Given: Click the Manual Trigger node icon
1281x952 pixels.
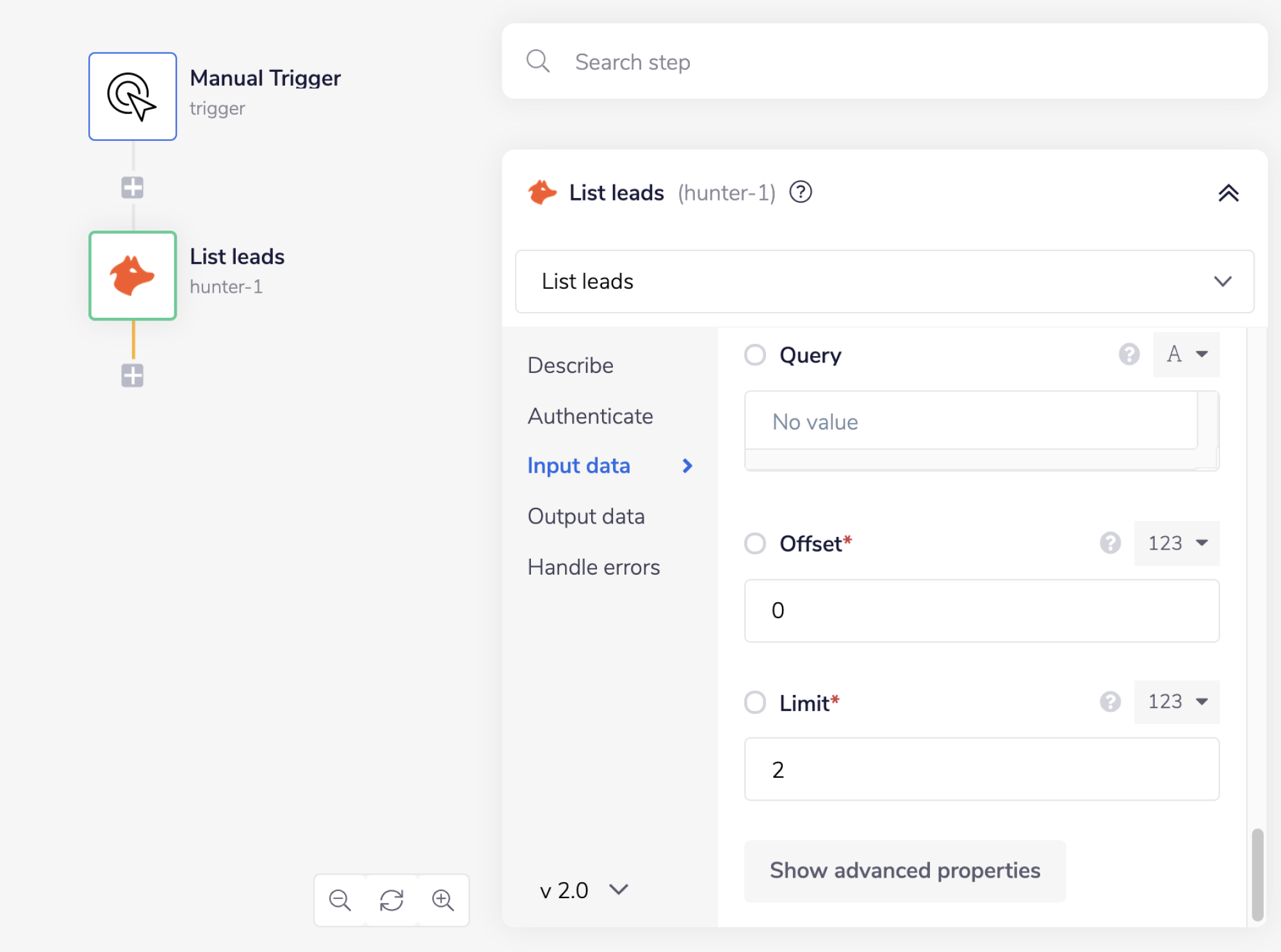Looking at the screenshot, I should coord(133,96).
